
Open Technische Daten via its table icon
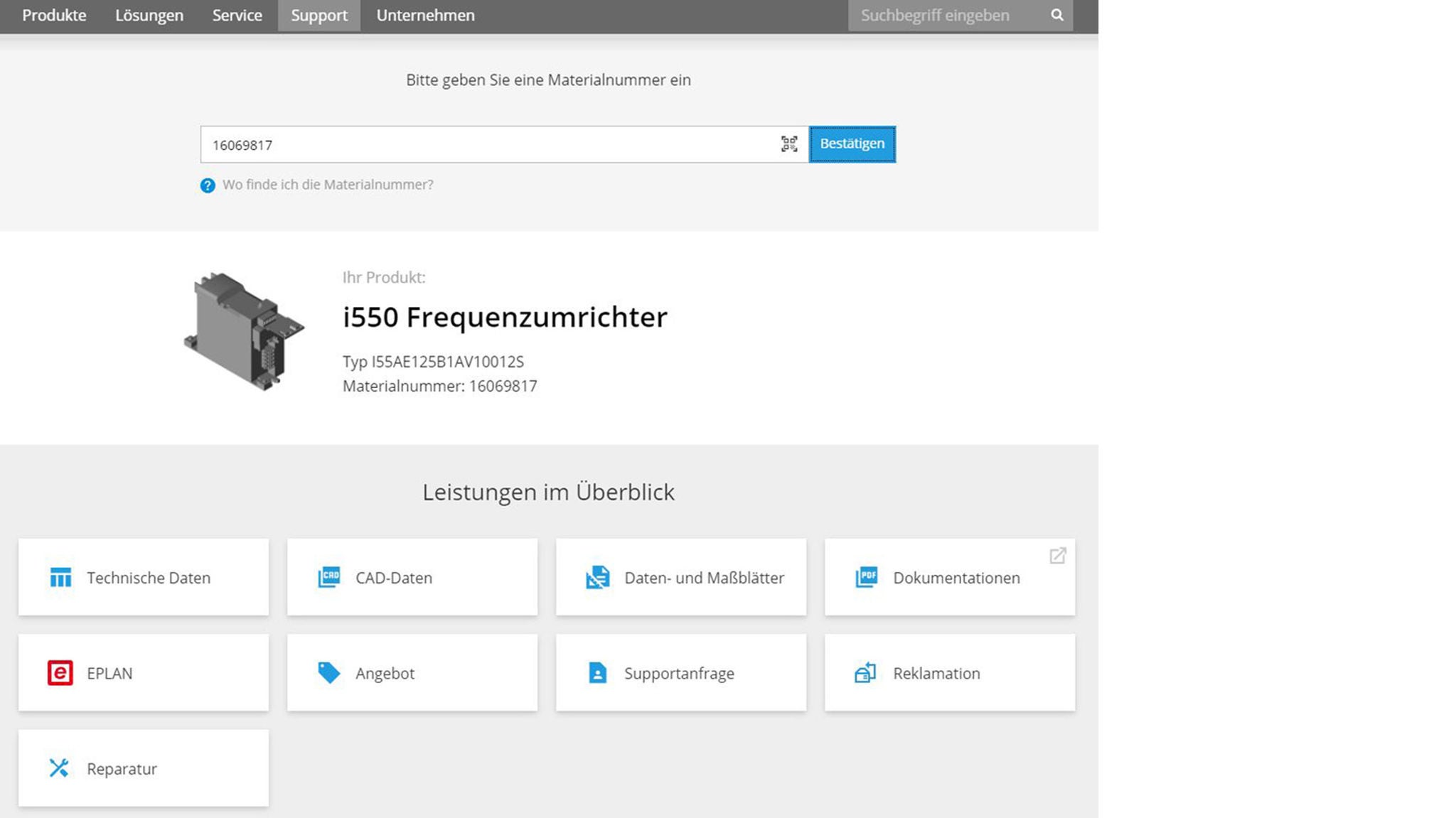(60, 577)
